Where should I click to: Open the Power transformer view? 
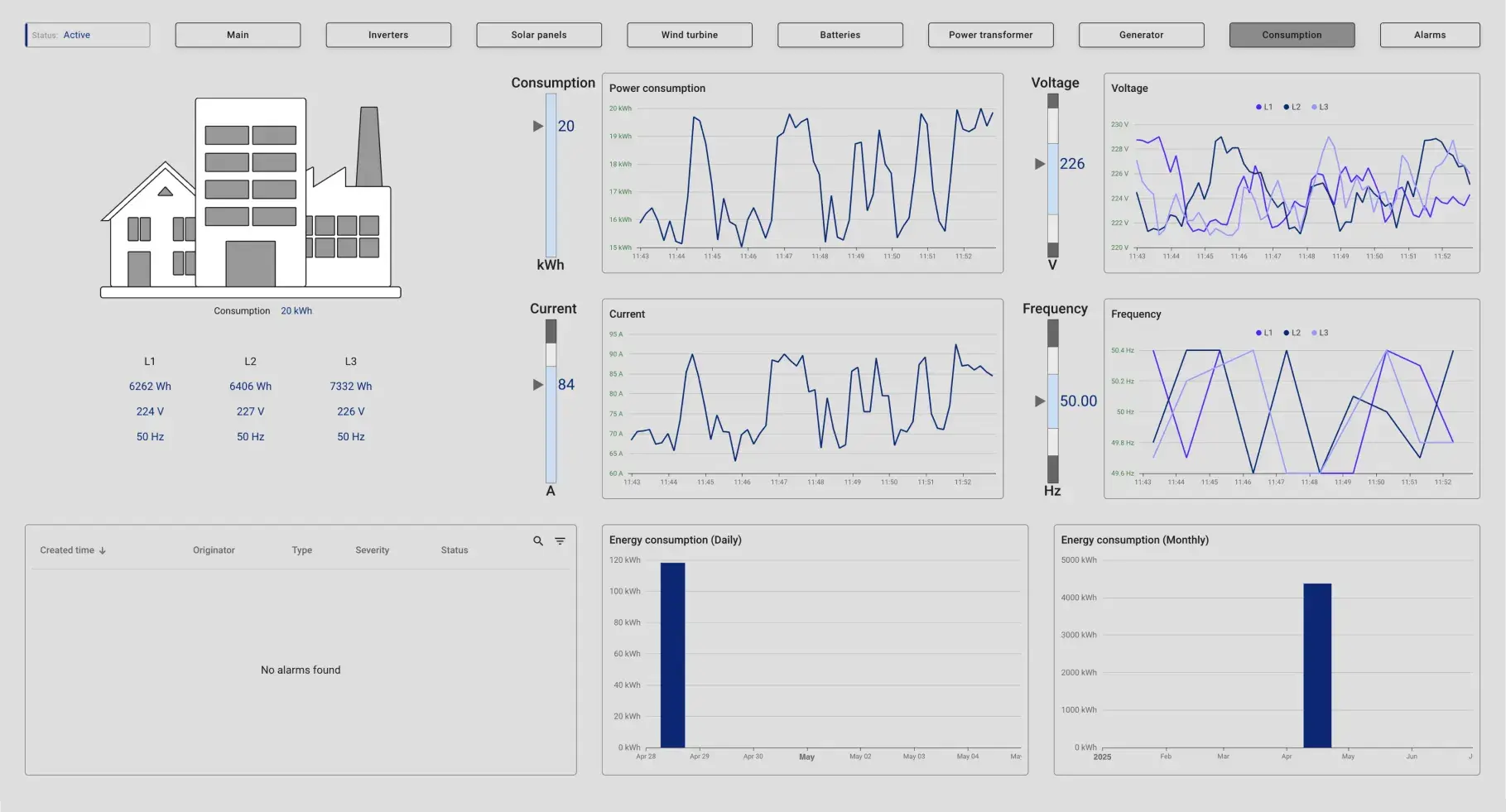click(x=990, y=35)
